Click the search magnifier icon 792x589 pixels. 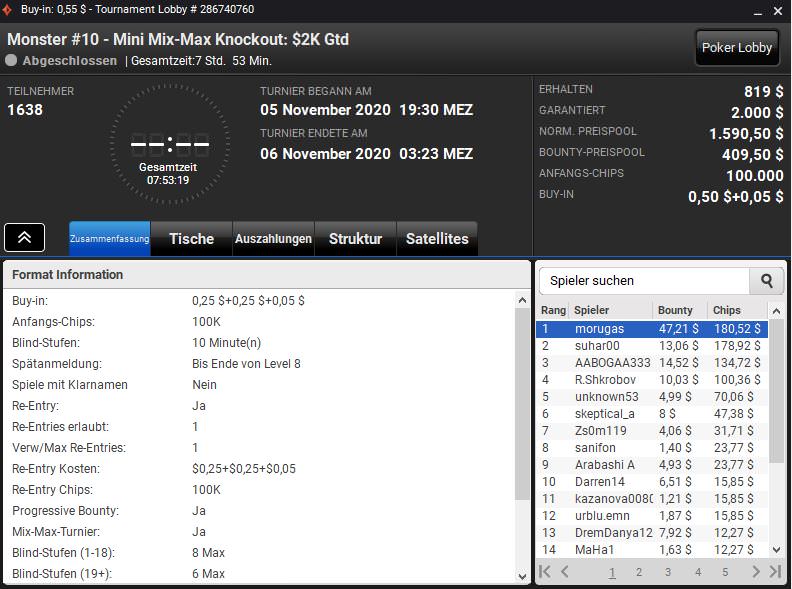(767, 281)
